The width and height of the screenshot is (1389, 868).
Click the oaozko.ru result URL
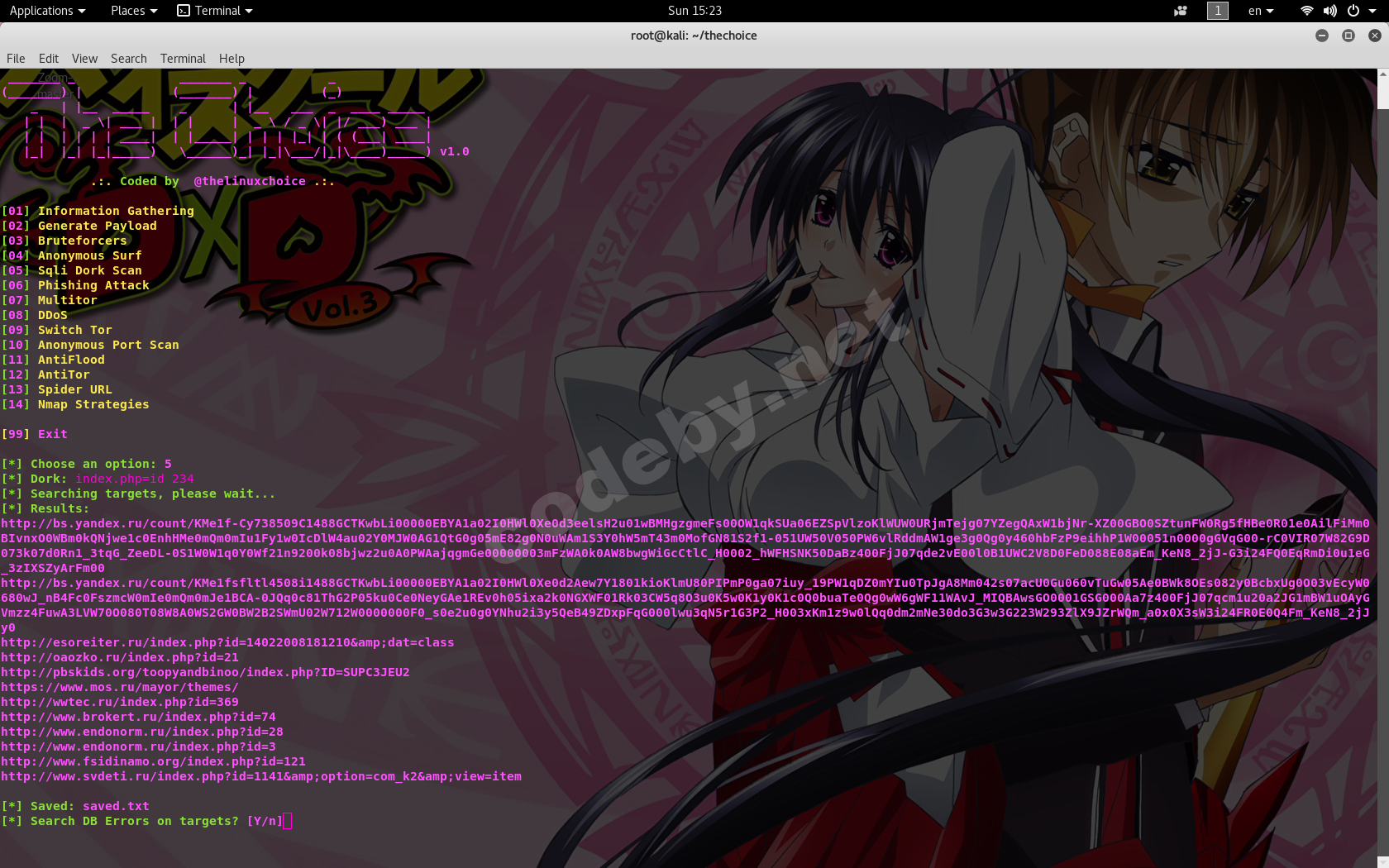120,657
